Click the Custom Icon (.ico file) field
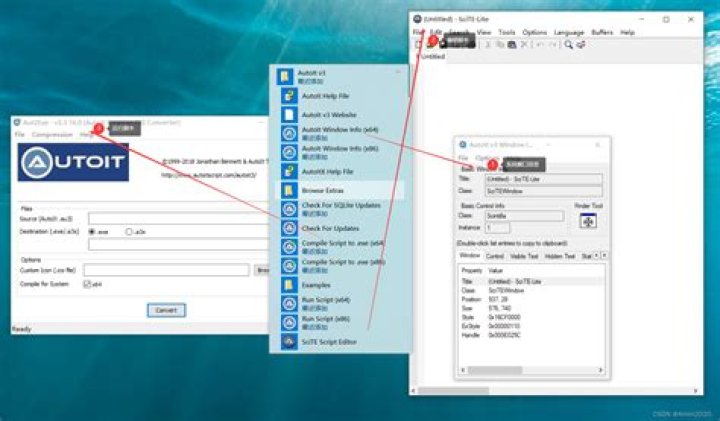Image resolution: width=720 pixels, height=421 pixels. pyautogui.click(x=166, y=270)
